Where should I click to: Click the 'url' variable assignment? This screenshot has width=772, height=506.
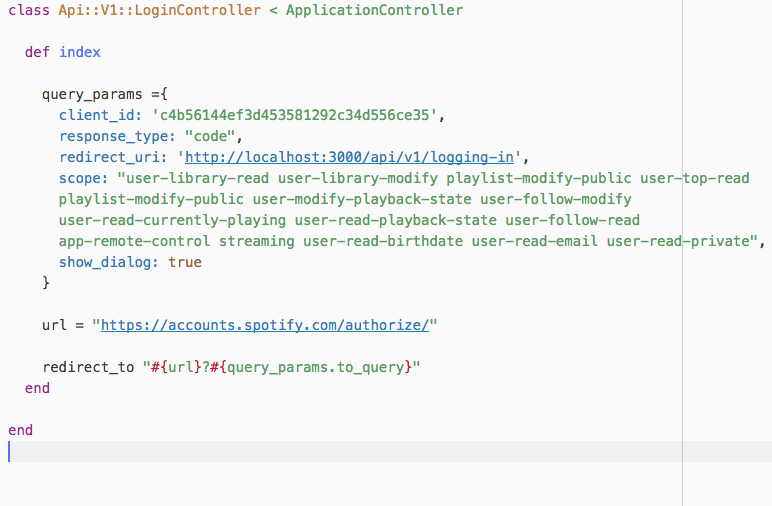click(x=54, y=325)
